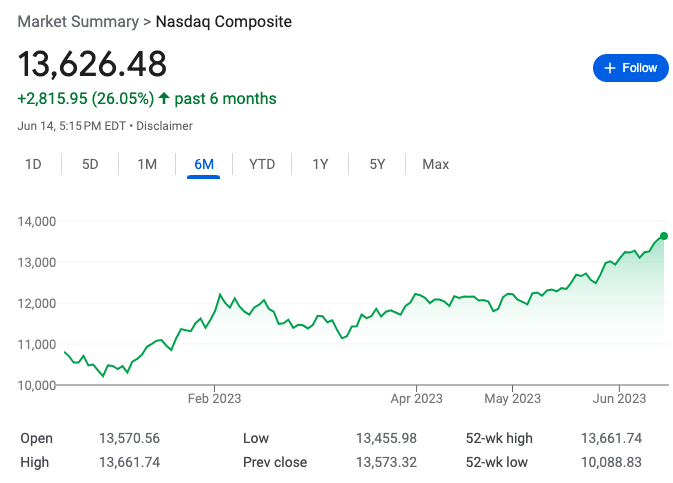The height and width of the screenshot is (483, 673).
Task: Switch chart to YTD view
Action: [262, 164]
